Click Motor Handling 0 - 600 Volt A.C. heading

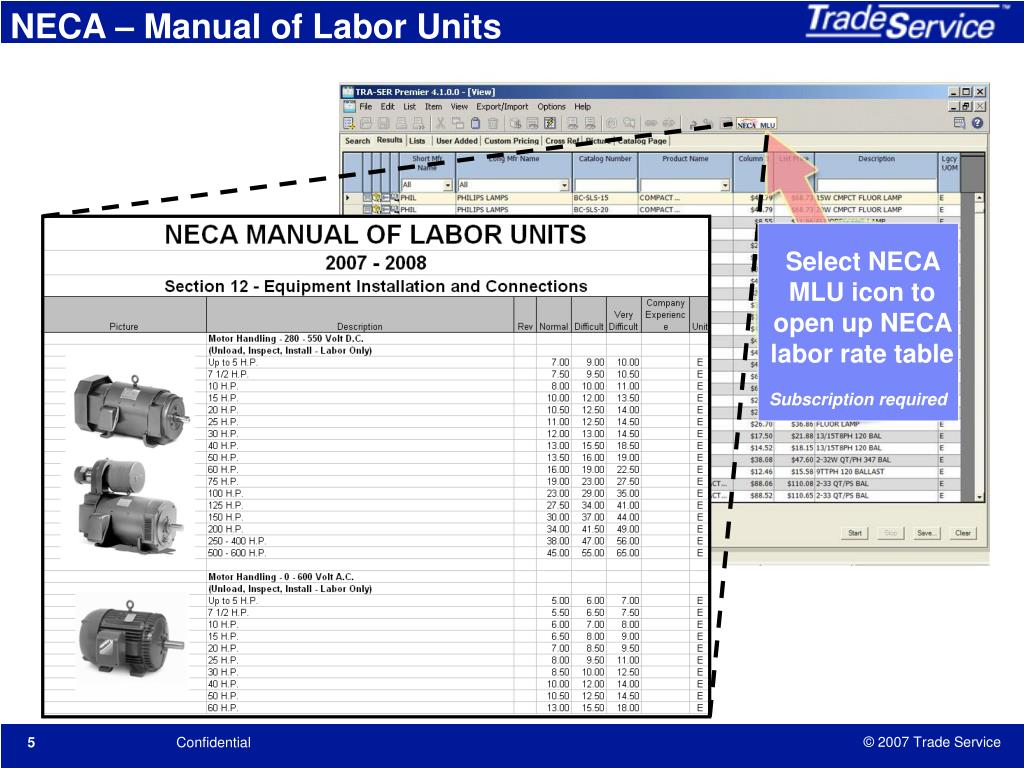click(281, 577)
